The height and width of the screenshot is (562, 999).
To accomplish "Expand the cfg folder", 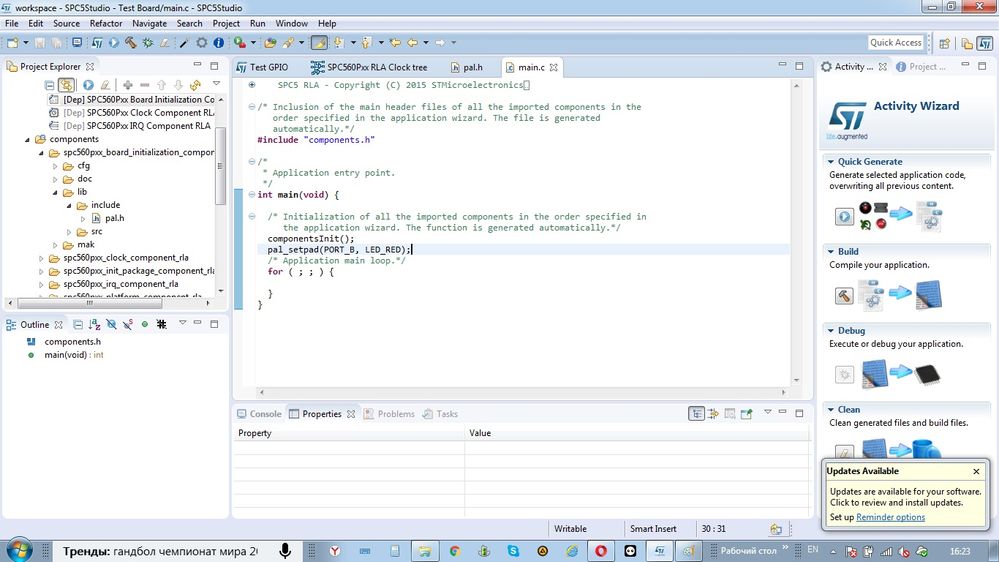I will pyautogui.click(x=55, y=166).
